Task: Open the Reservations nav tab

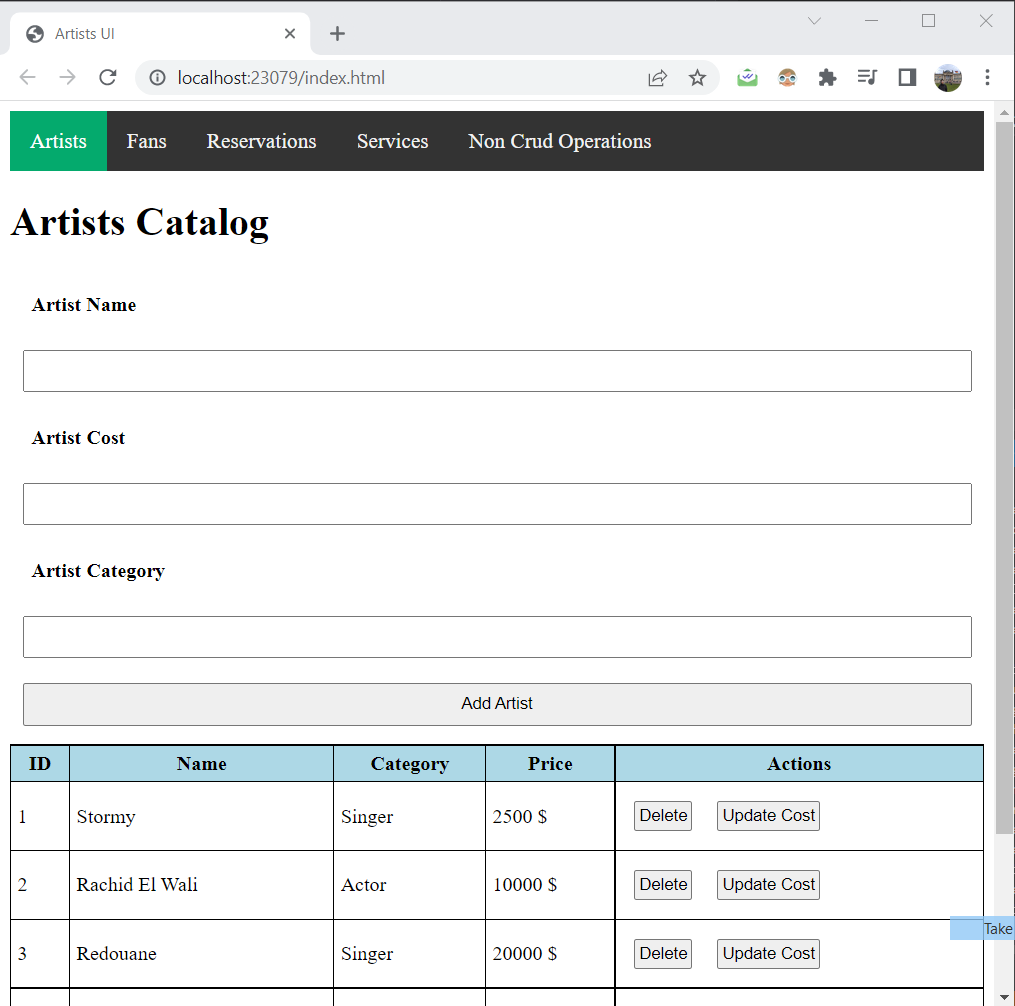Action: tap(261, 141)
